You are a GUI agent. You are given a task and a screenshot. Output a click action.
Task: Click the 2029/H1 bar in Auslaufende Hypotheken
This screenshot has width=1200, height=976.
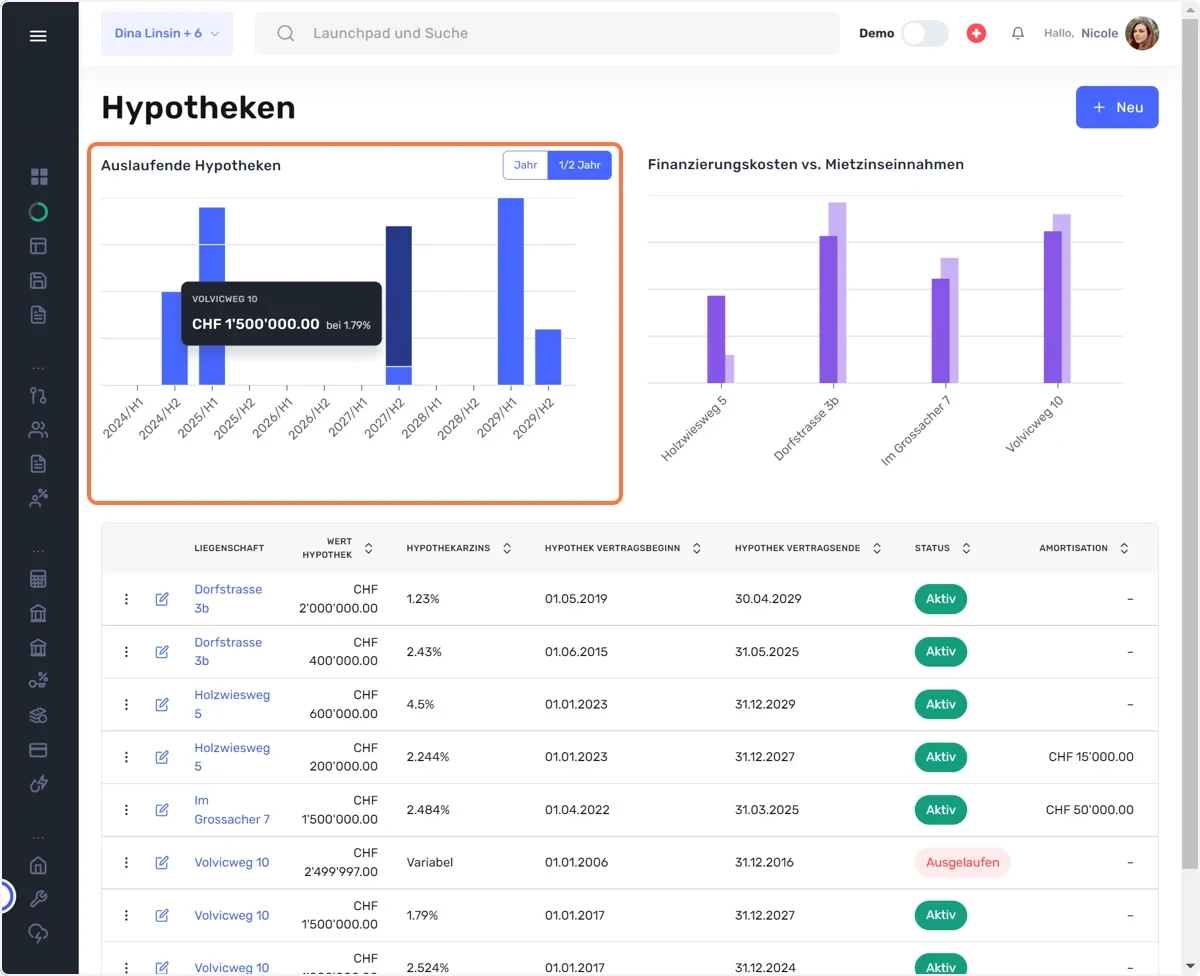pos(511,291)
